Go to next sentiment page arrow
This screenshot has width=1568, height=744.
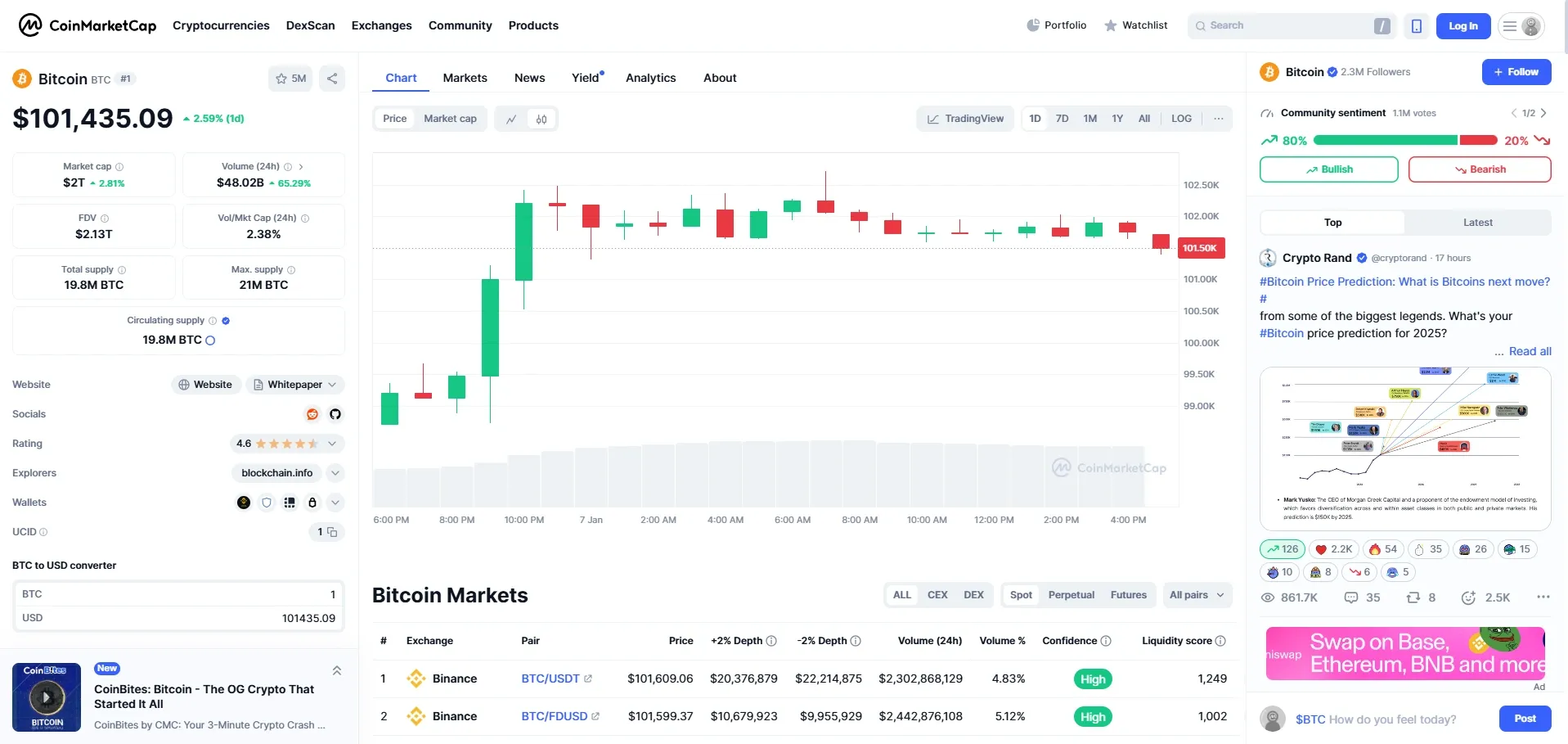coord(1543,113)
